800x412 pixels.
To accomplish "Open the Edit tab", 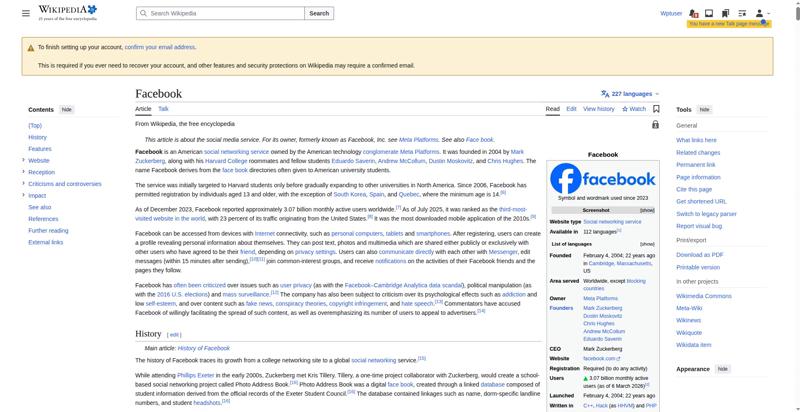I will coord(571,109).
